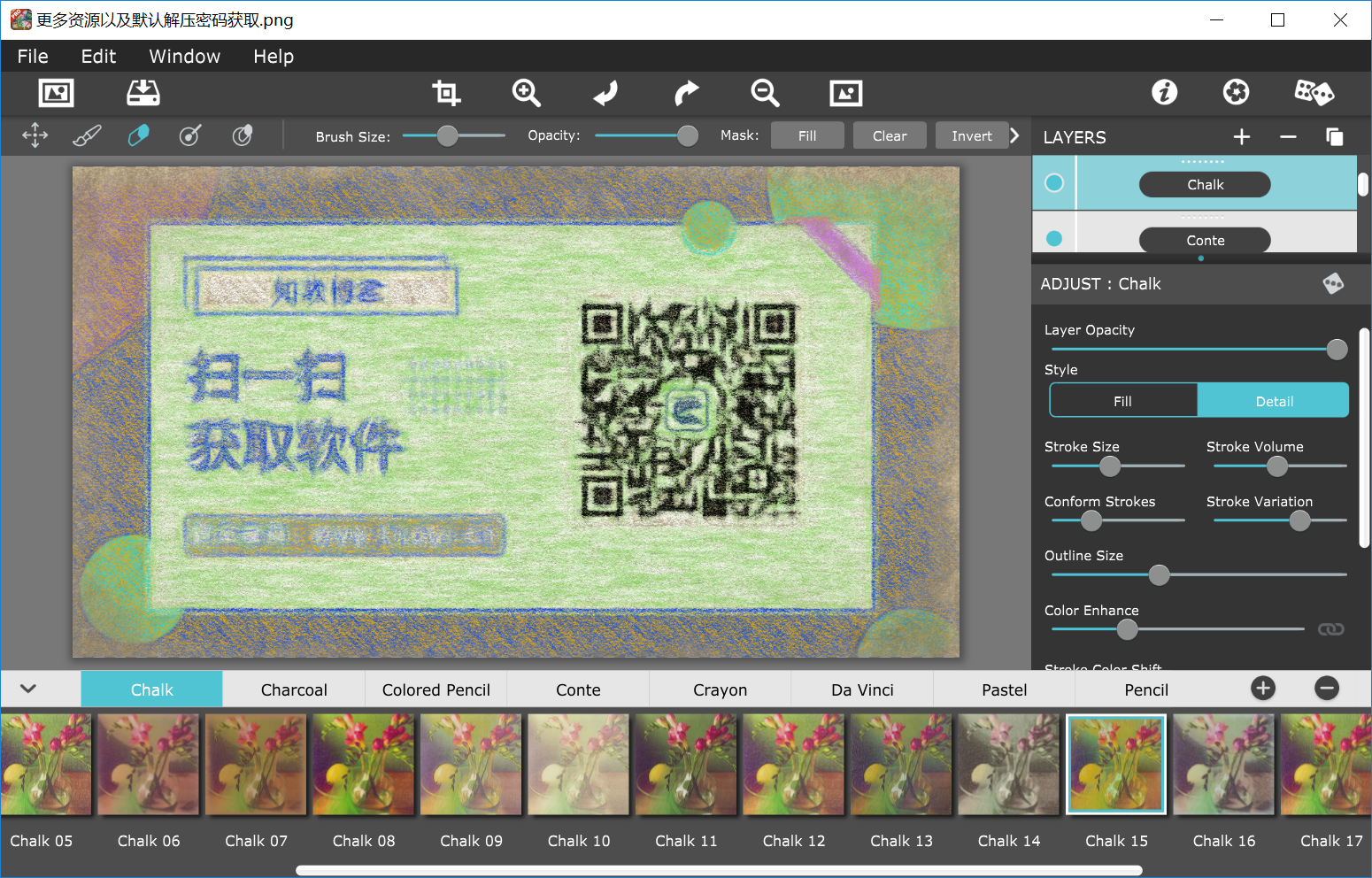Click the Layer Opacity slider
1372x878 pixels.
click(1199, 350)
